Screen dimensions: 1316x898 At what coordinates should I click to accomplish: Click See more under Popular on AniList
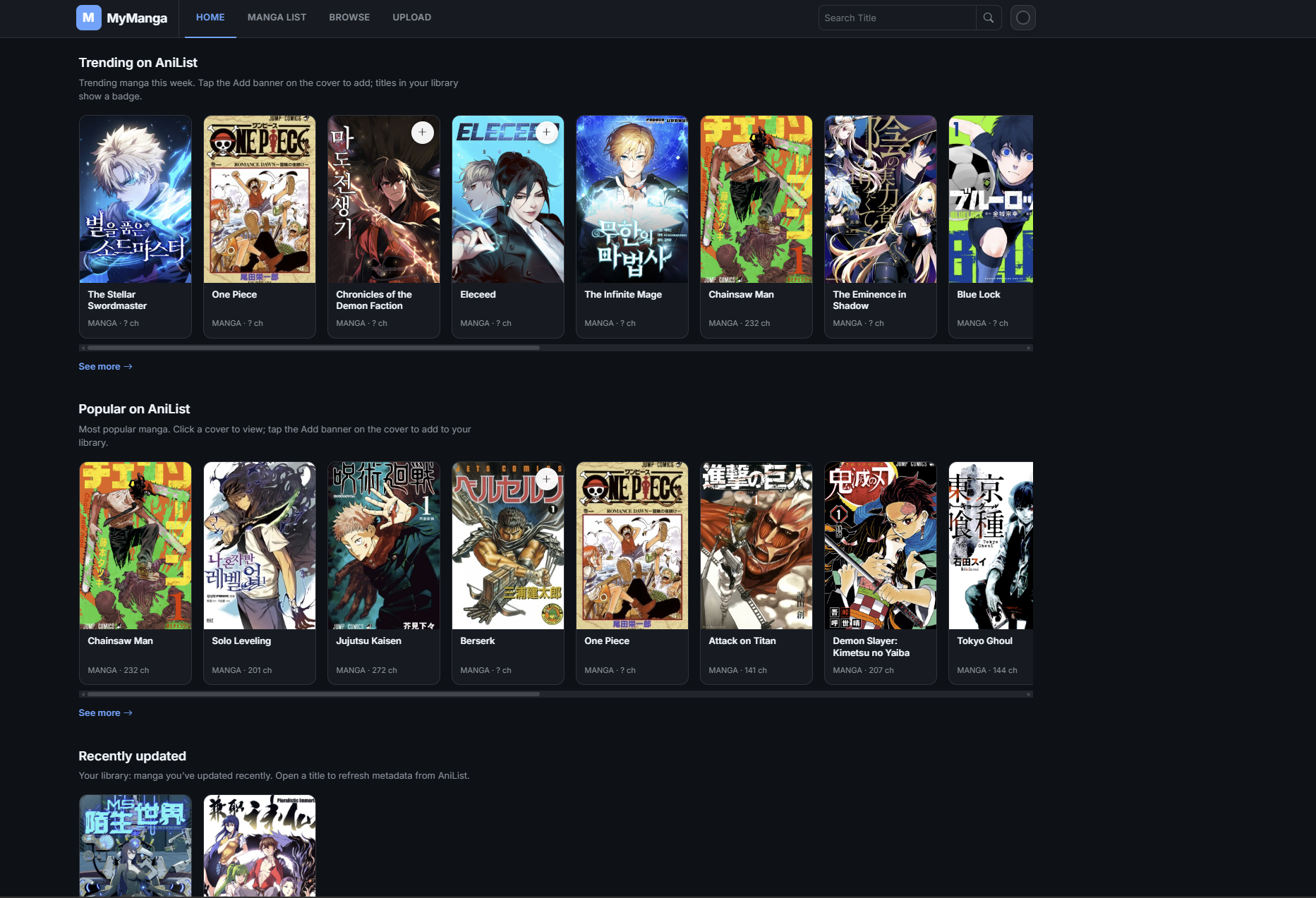[x=105, y=712]
